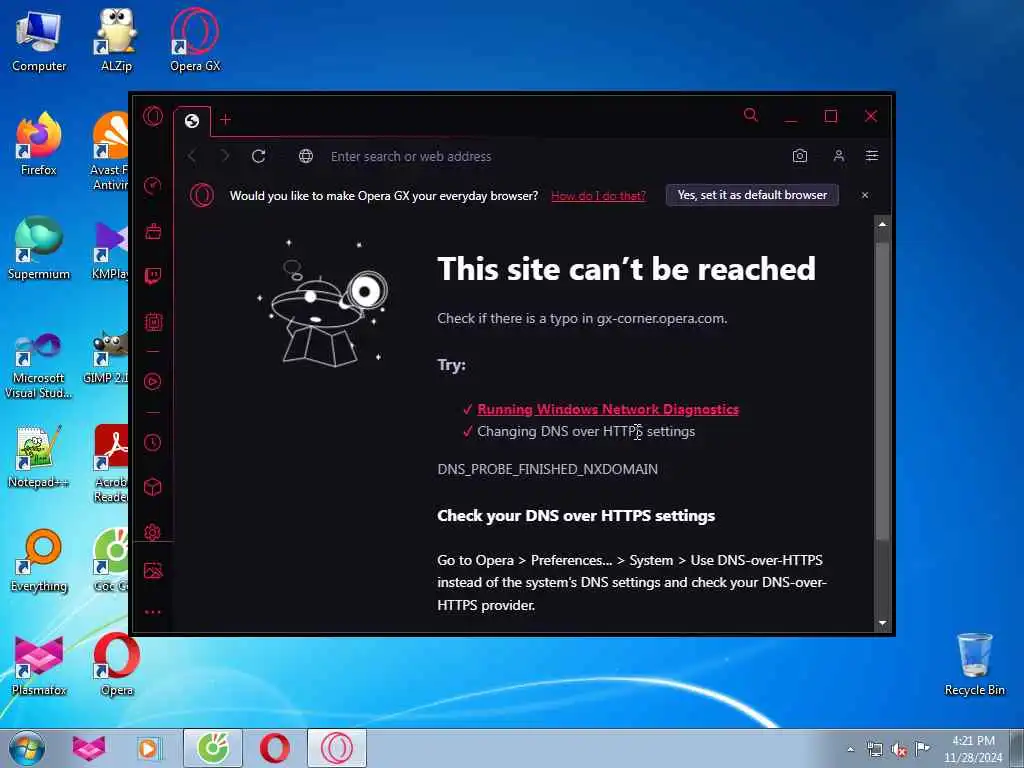
Task: Select the Opera GX desktop shortcut
Action: [195, 40]
